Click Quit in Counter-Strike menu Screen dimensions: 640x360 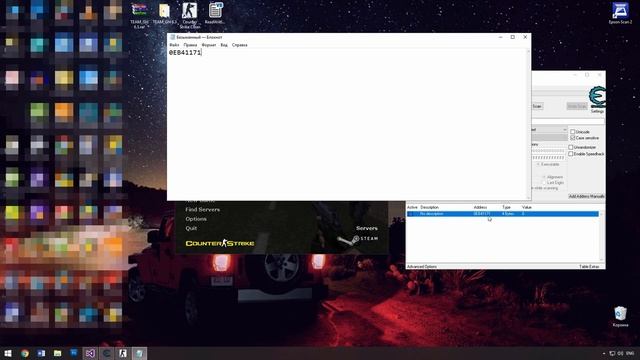click(191, 228)
